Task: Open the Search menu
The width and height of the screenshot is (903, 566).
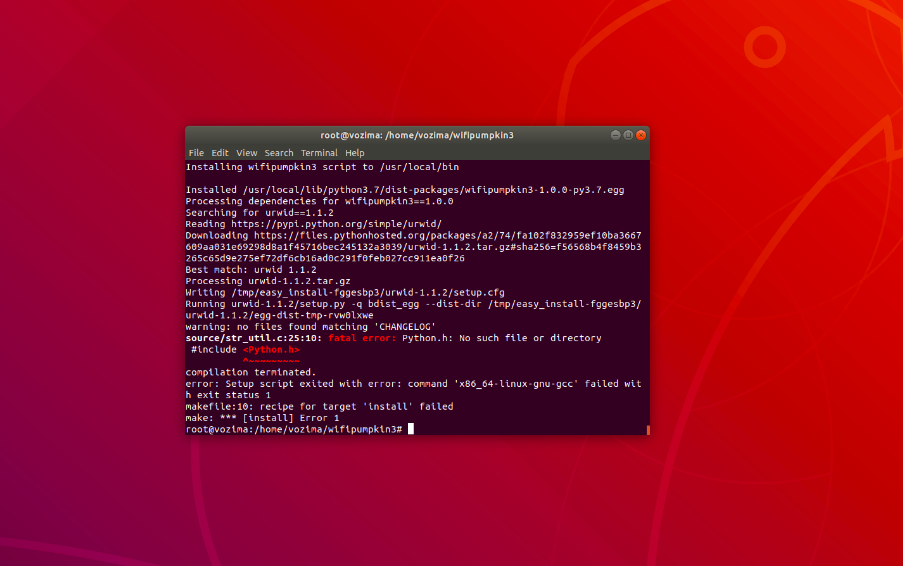Action: click(x=279, y=153)
